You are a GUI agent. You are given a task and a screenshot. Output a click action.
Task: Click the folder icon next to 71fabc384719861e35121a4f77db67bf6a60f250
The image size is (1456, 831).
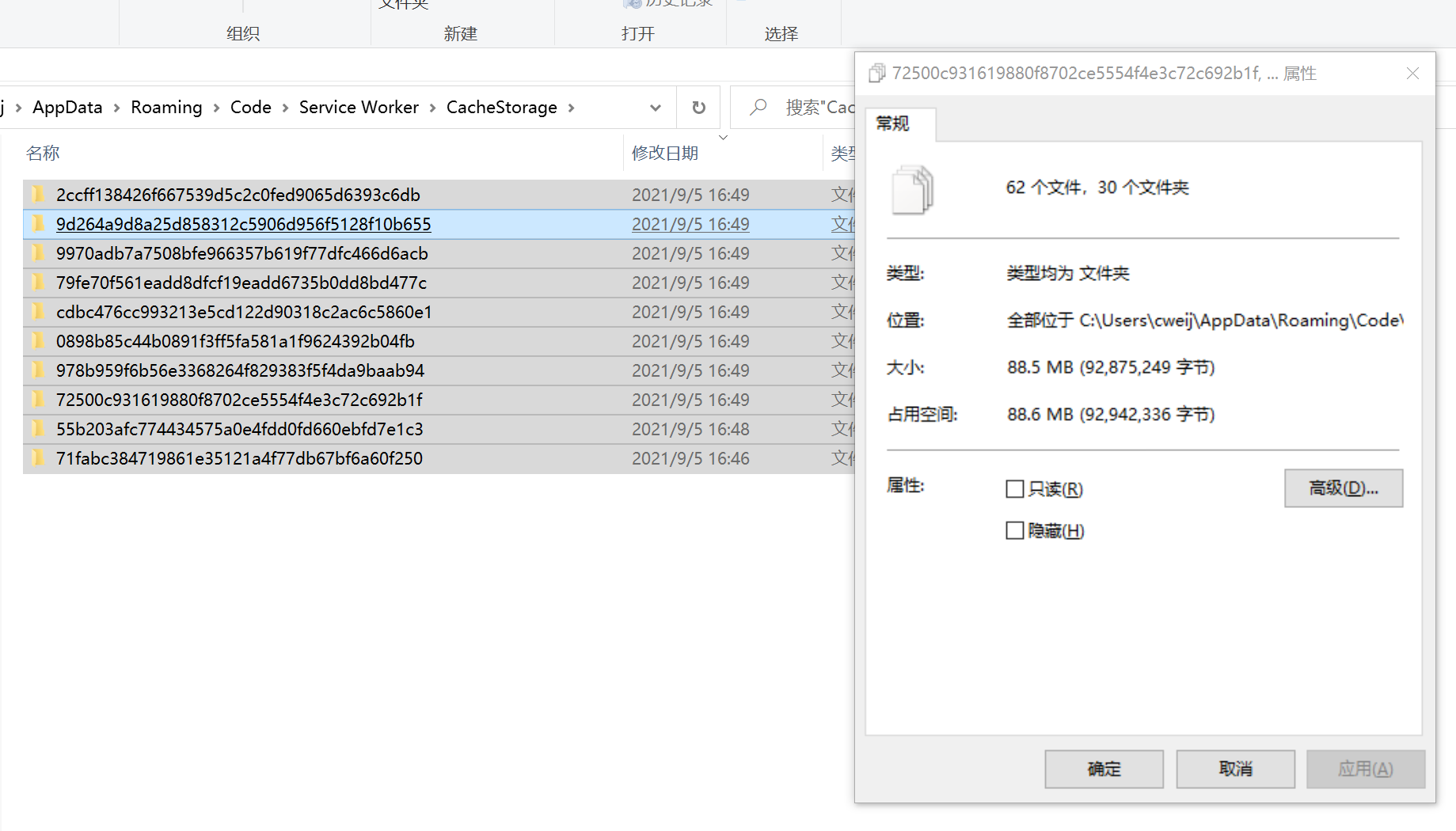pos(37,458)
